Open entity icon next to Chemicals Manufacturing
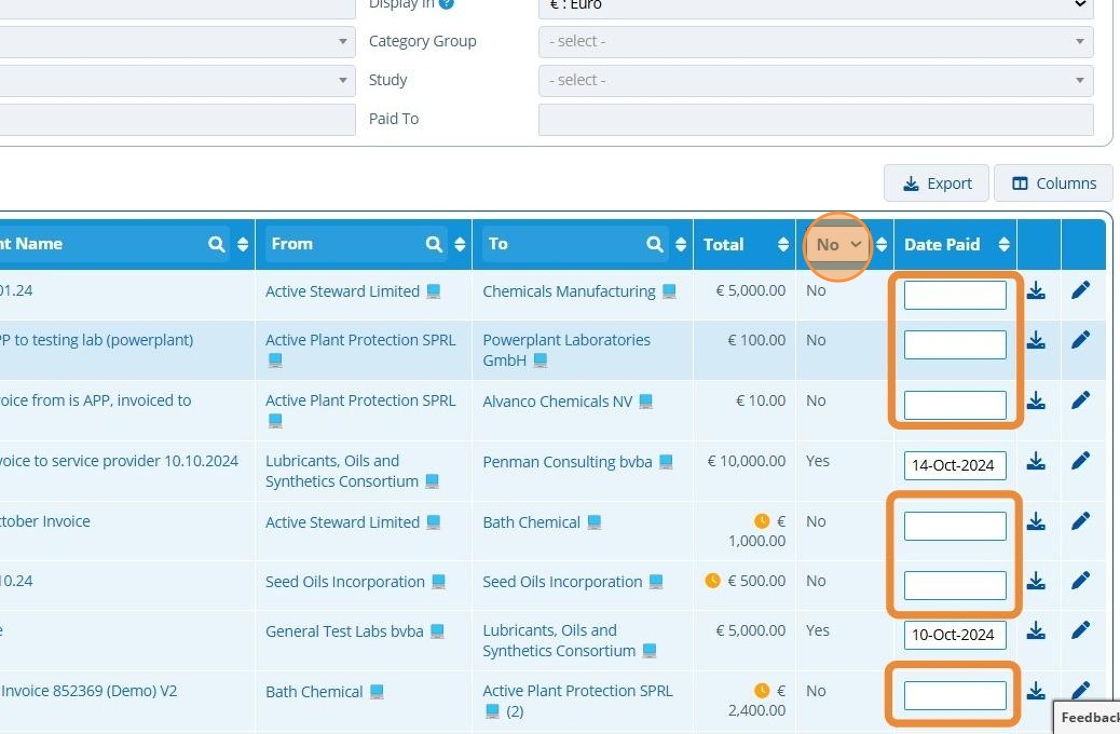Viewport: 1120px width, 734px height. [669, 291]
